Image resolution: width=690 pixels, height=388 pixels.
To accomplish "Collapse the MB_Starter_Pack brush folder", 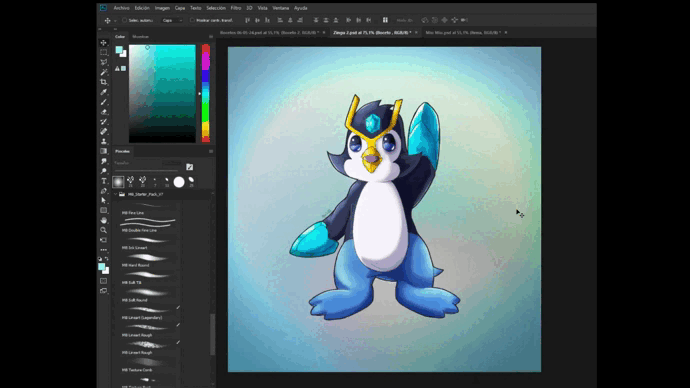I will pyautogui.click(x=116, y=194).
